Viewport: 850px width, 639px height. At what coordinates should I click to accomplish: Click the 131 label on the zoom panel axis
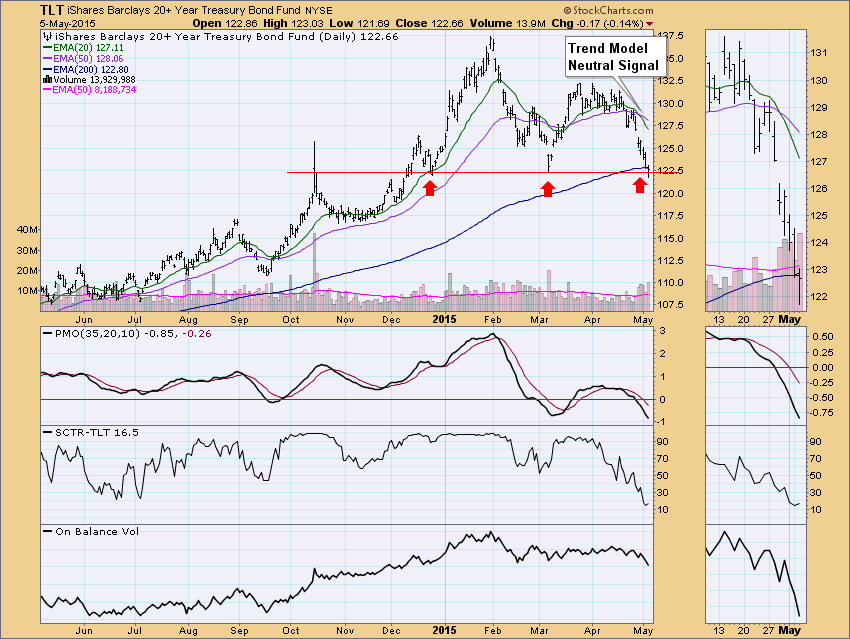click(819, 53)
